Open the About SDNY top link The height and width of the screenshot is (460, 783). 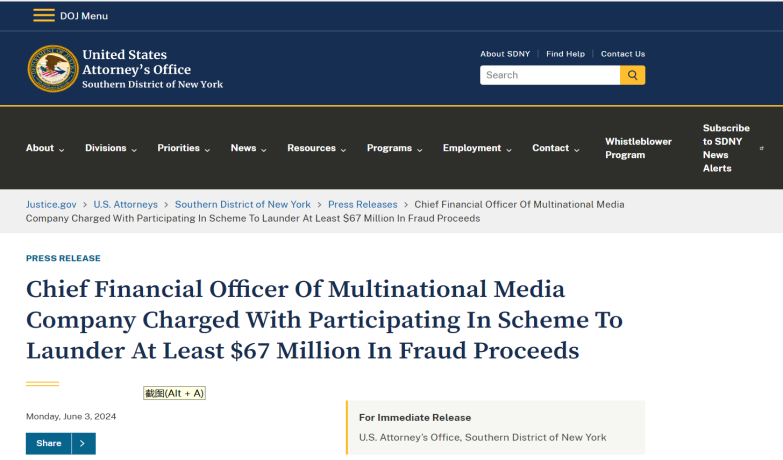[505, 54]
